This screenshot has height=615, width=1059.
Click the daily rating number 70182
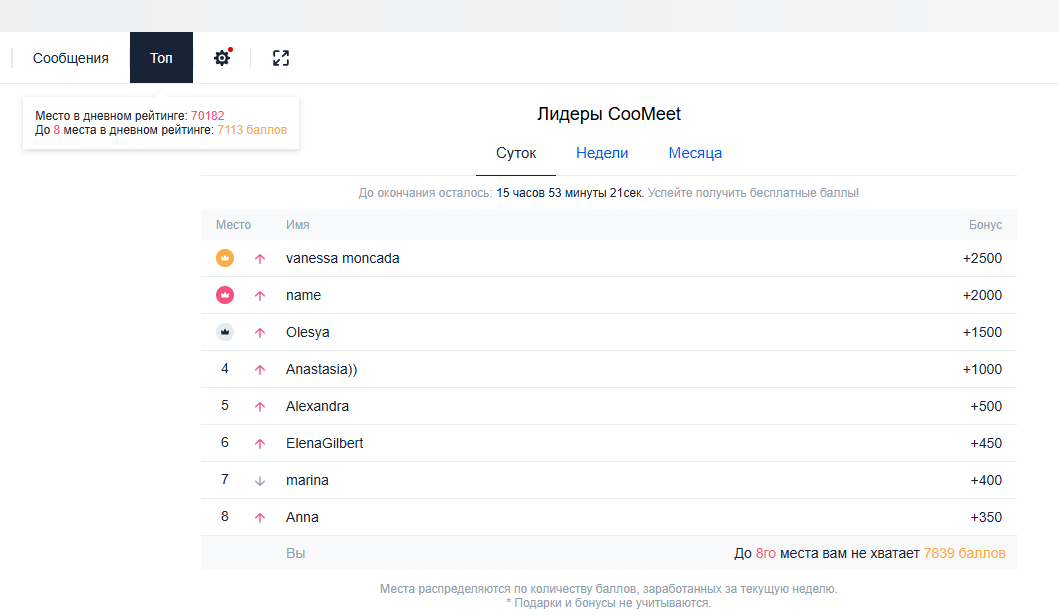point(208,116)
